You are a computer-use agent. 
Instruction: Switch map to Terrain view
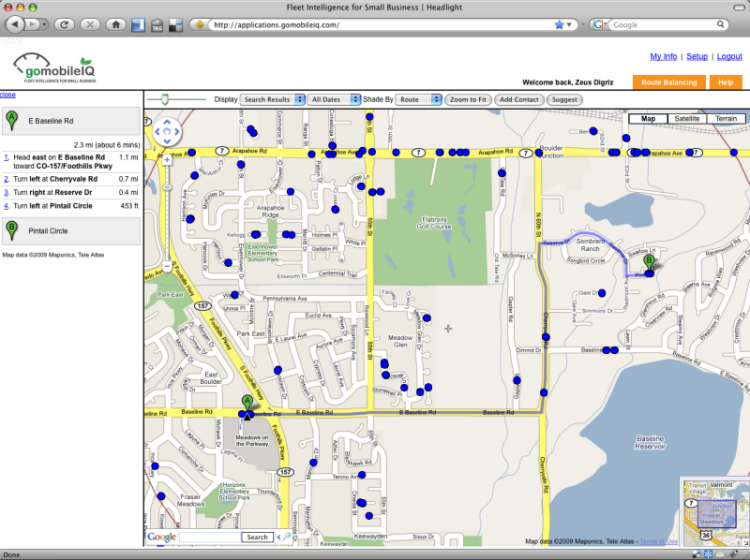click(x=724, y=118)
